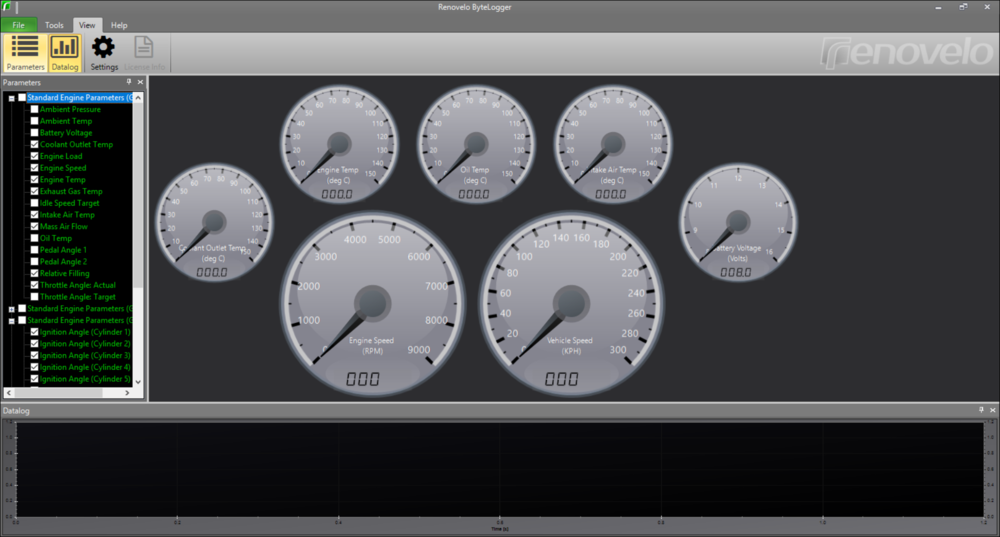
Task: Select the Intake Air Temp tree row
Action: tap(67, 214)
